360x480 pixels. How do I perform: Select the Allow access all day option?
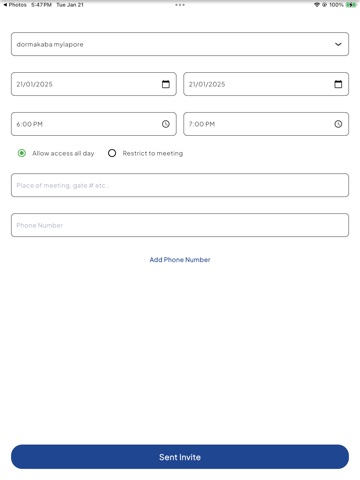22,153
